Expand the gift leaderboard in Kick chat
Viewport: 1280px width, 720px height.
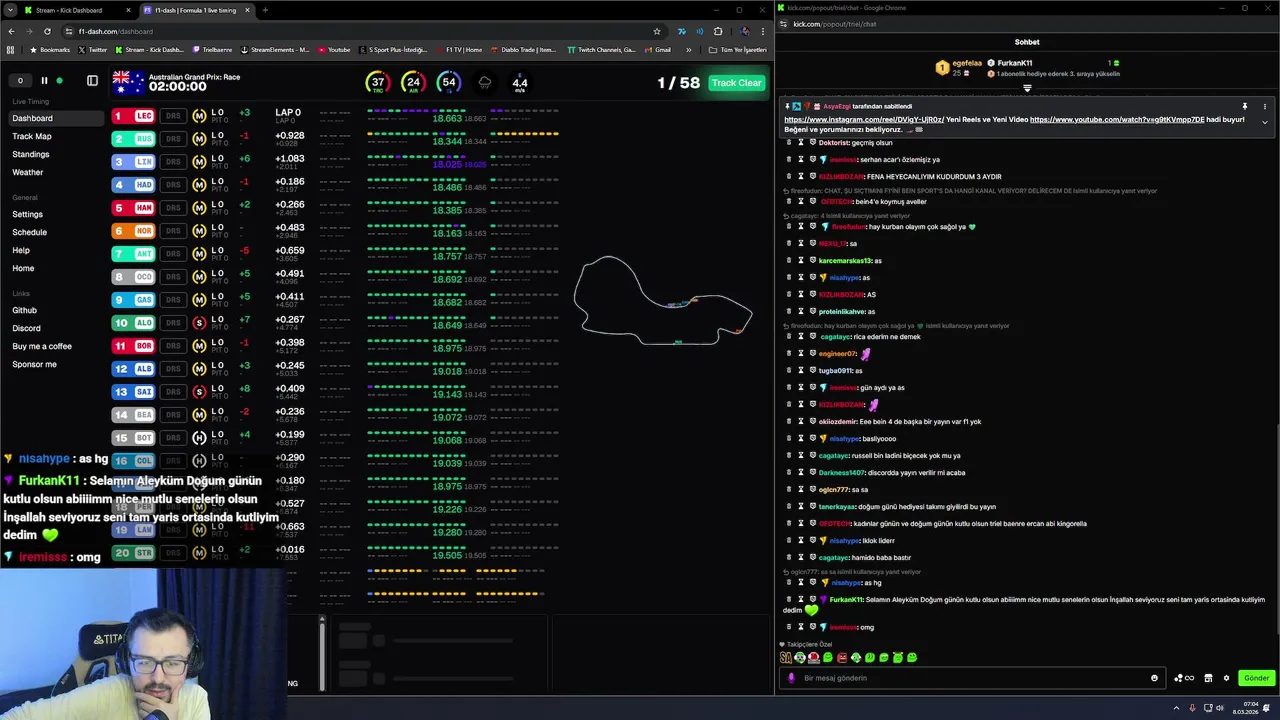[1027, 88]
